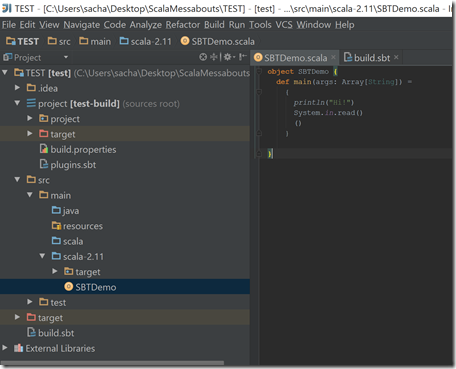Collapse the main folder

(x=30, y=195)
